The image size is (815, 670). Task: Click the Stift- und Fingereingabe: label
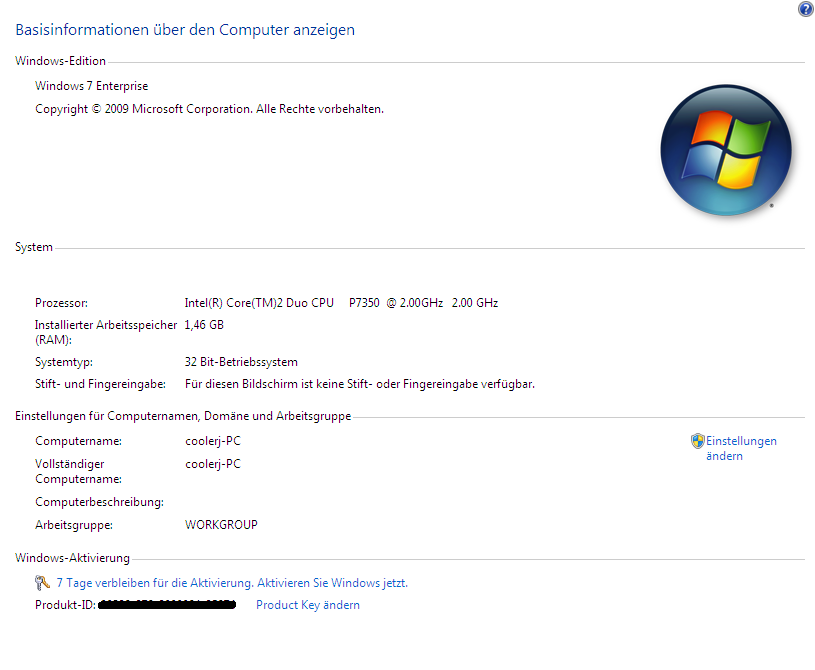(100, 384)
